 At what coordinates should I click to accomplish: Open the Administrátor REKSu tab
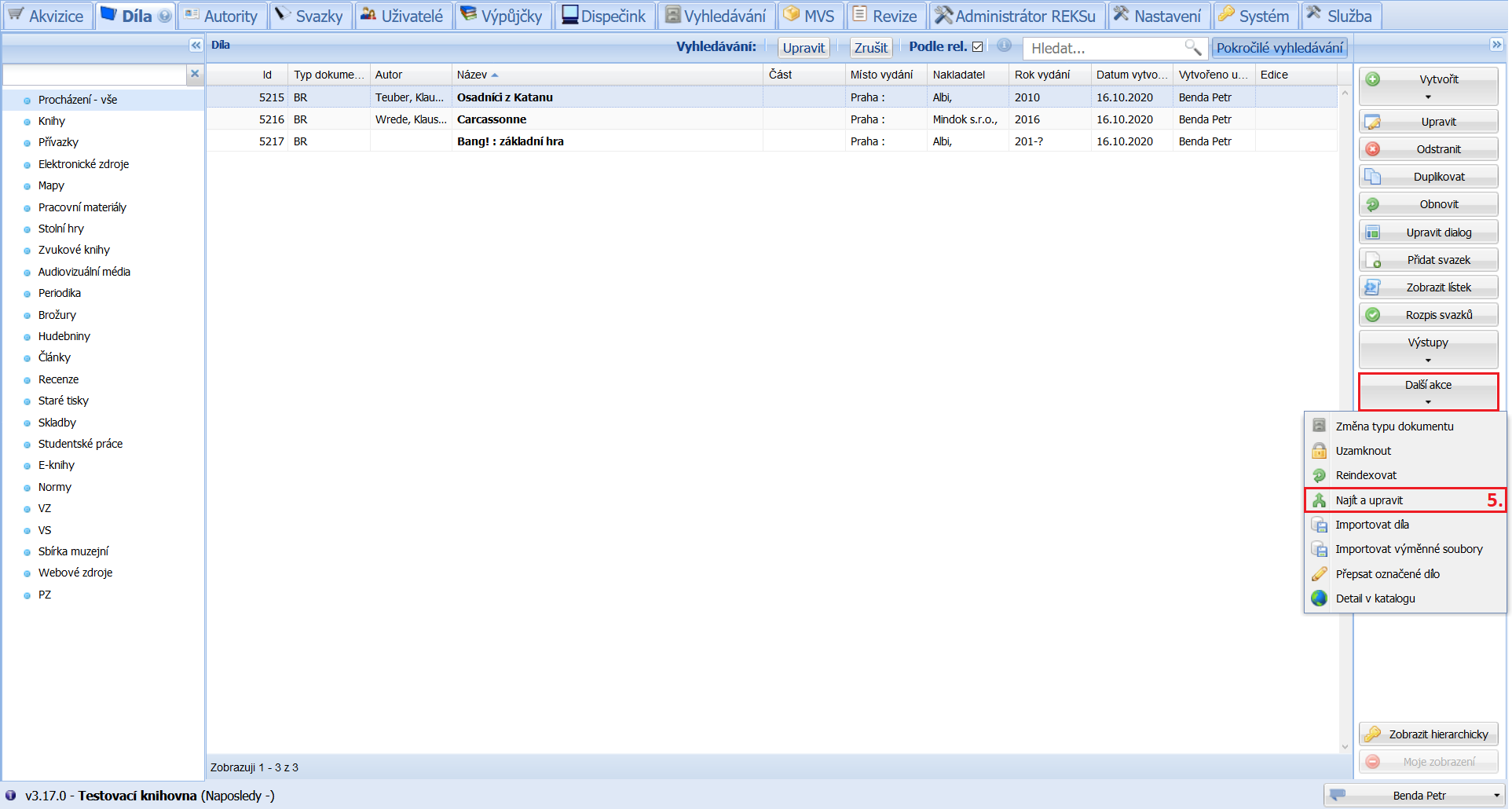pyautogui.click(x=1017, y=16)
